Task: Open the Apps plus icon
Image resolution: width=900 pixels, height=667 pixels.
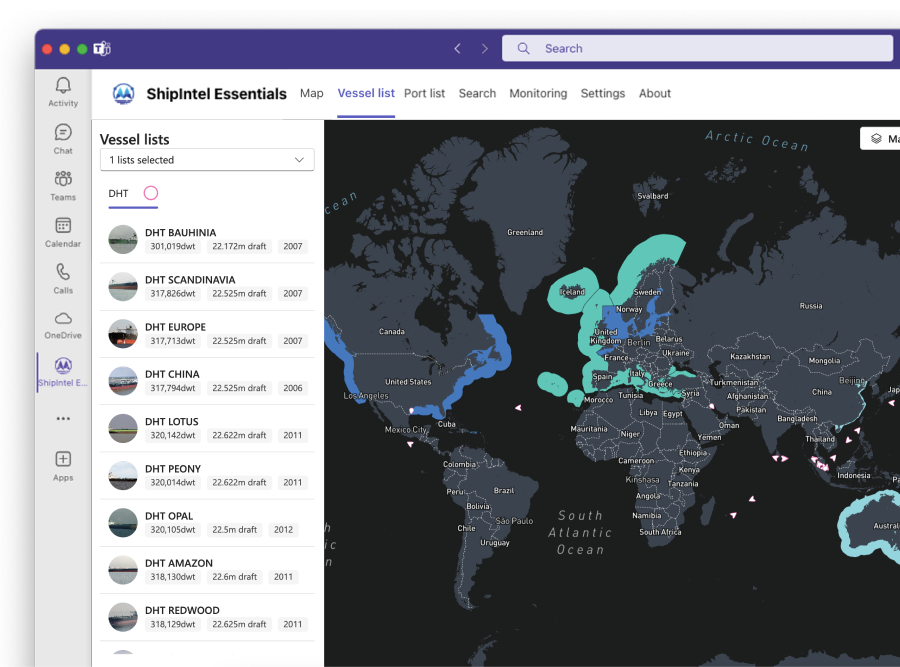Action: tap(63, 460)
